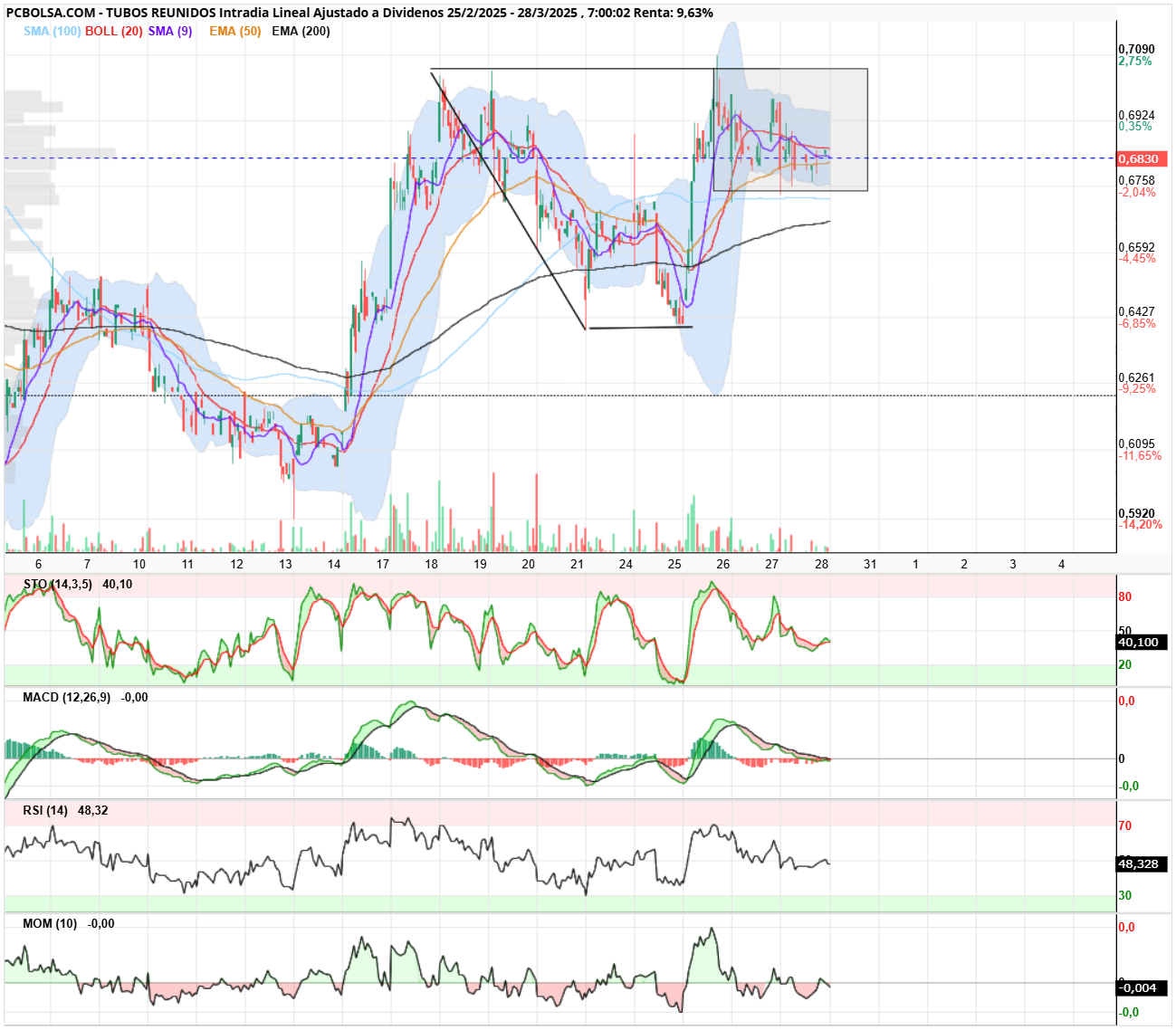
Task: Click the MACD (12,26,9) panel title
Action: tap(66, 697)
